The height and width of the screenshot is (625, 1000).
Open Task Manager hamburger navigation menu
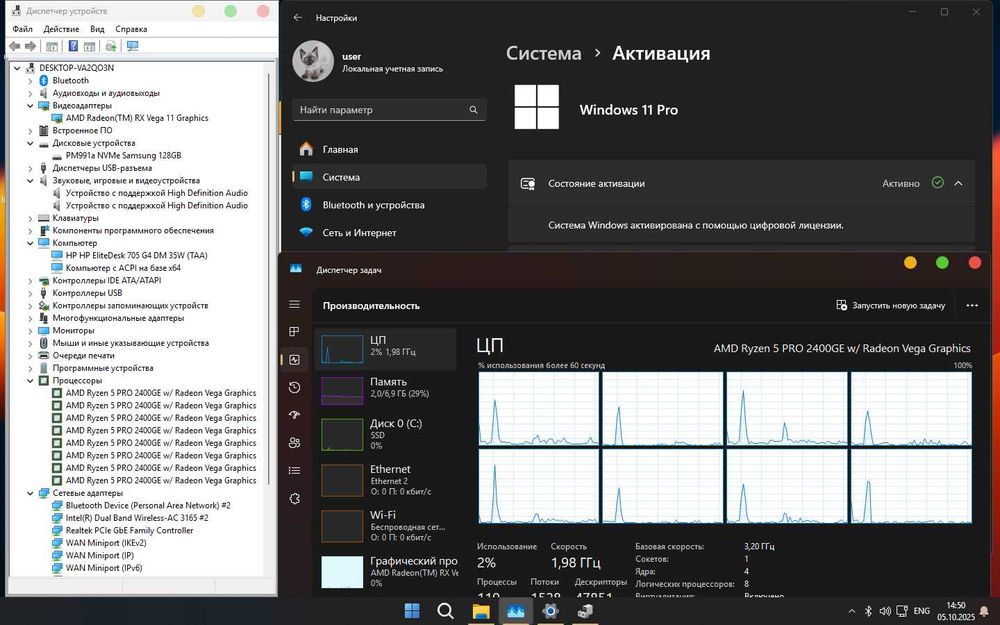point(294,304)
